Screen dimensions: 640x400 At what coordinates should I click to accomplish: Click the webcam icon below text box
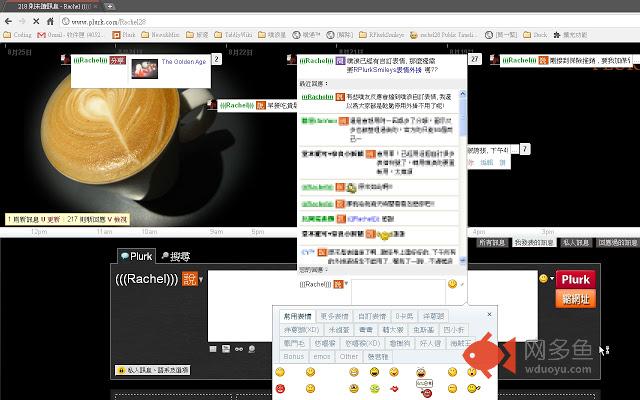pos(251,349)
